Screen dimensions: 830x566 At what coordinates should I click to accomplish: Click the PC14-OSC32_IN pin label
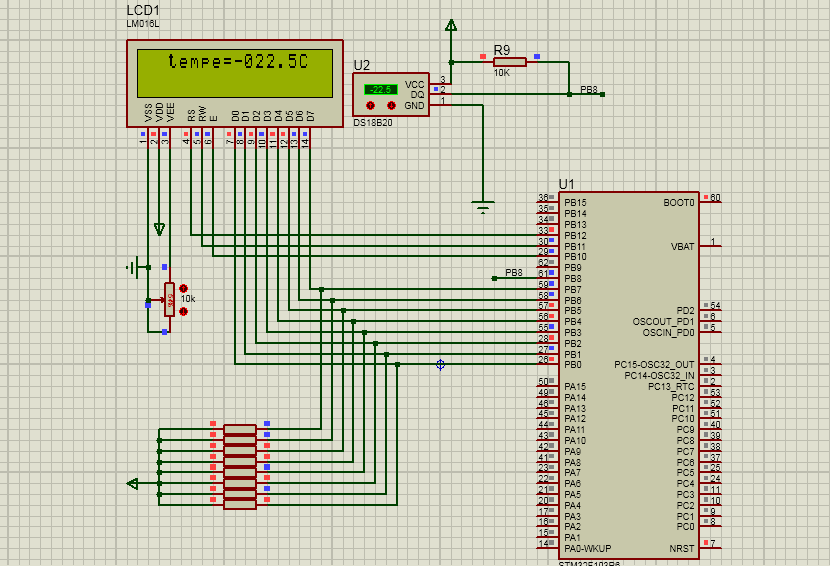click(x=659, y=375)
